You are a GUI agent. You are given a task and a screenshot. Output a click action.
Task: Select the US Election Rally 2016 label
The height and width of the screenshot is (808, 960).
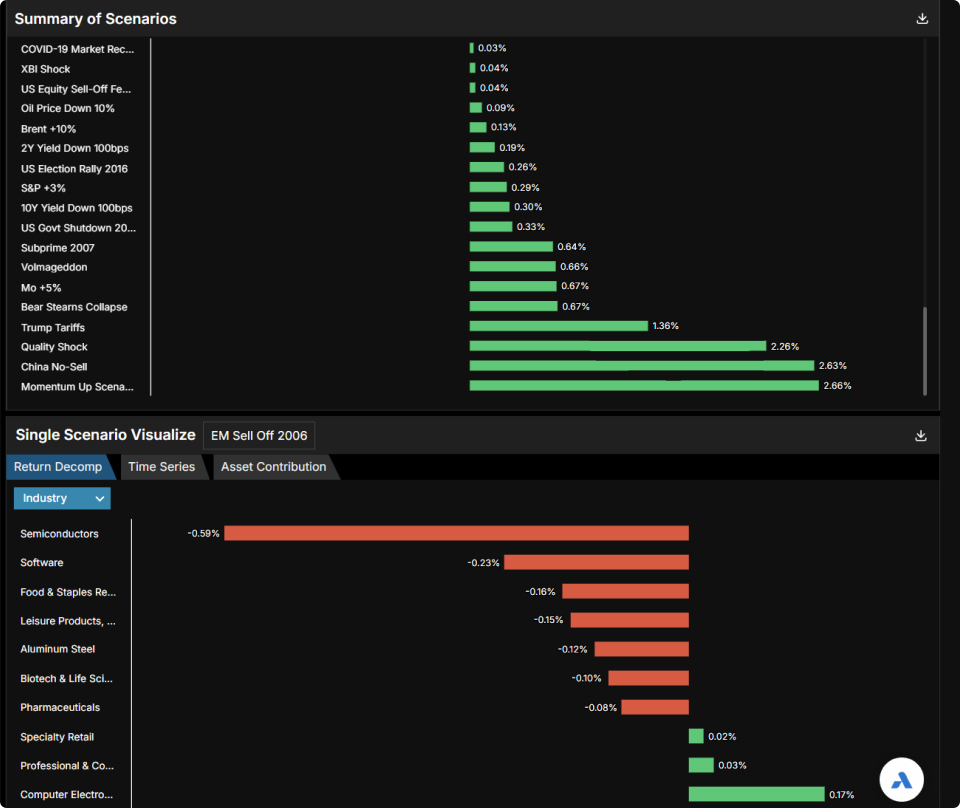point(74,168)
